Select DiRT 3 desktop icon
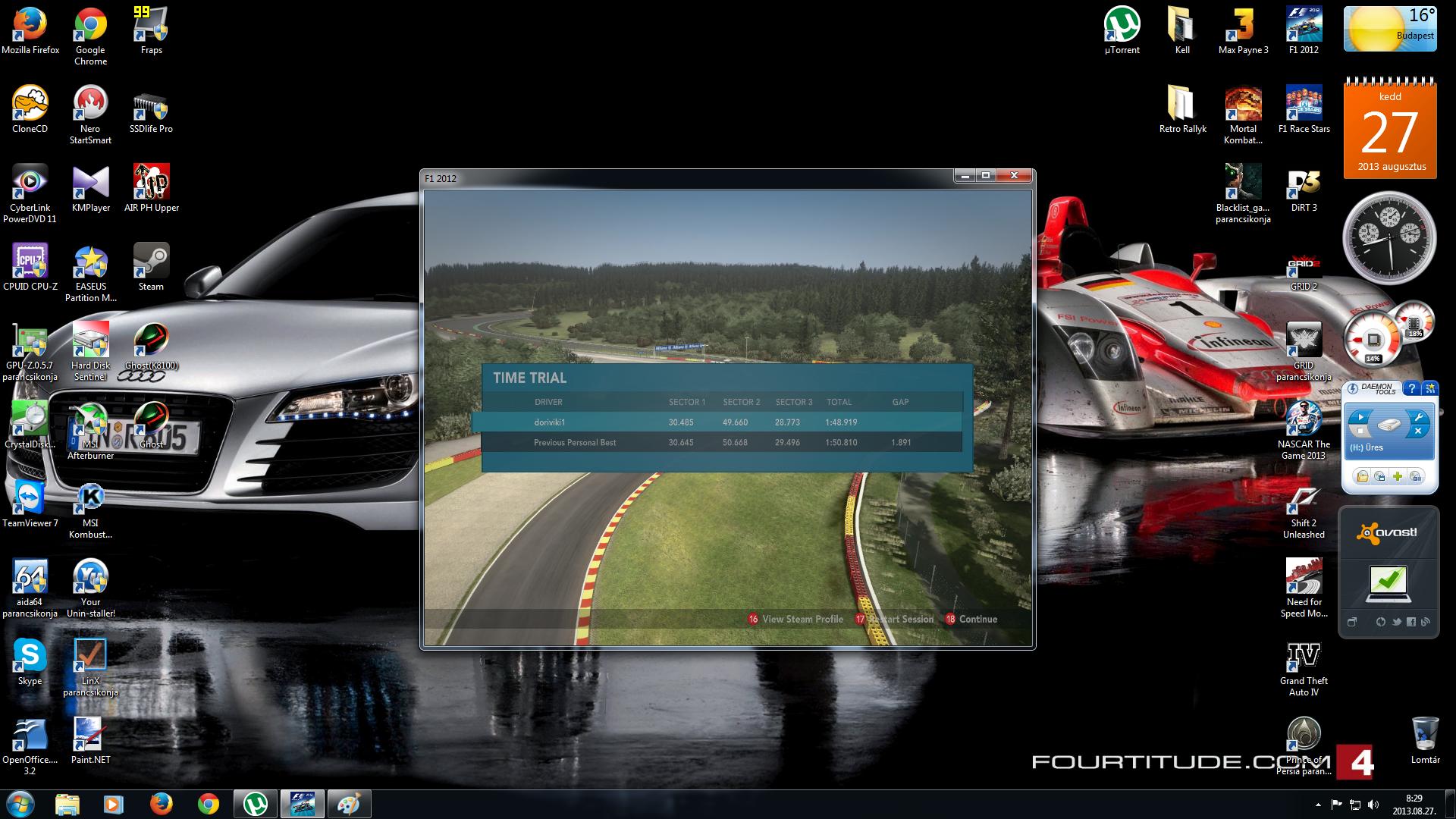 point(1304,190)
